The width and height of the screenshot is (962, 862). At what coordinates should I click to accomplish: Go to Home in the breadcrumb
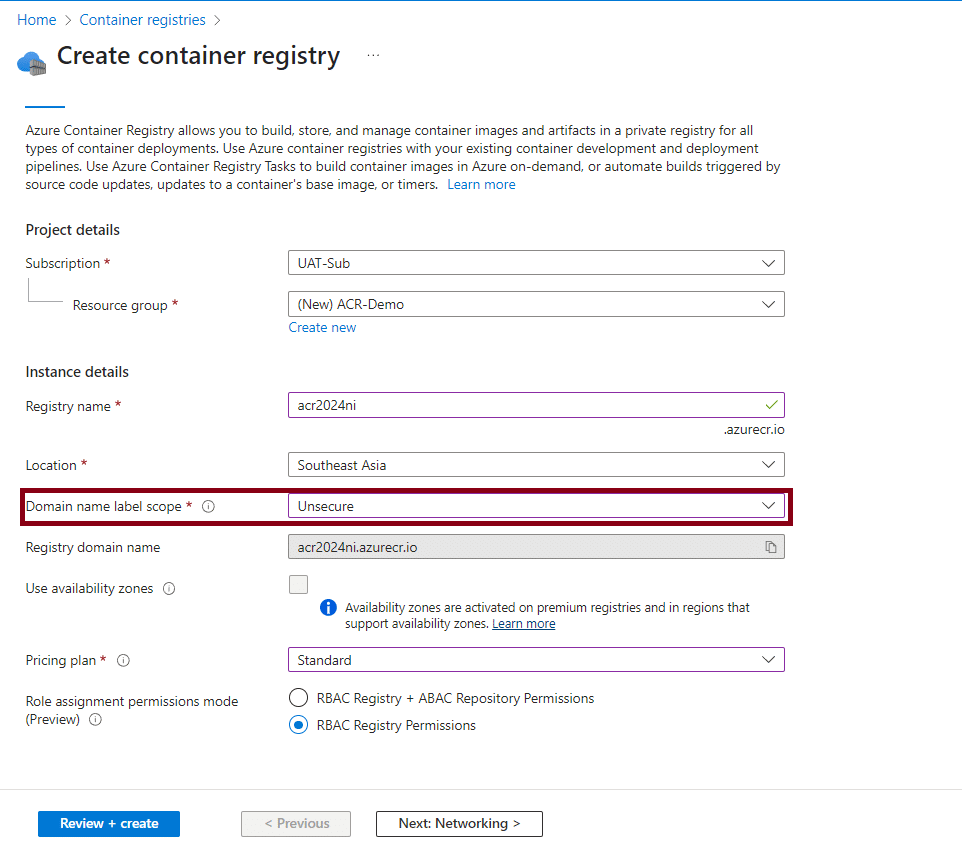click(37, 20)
